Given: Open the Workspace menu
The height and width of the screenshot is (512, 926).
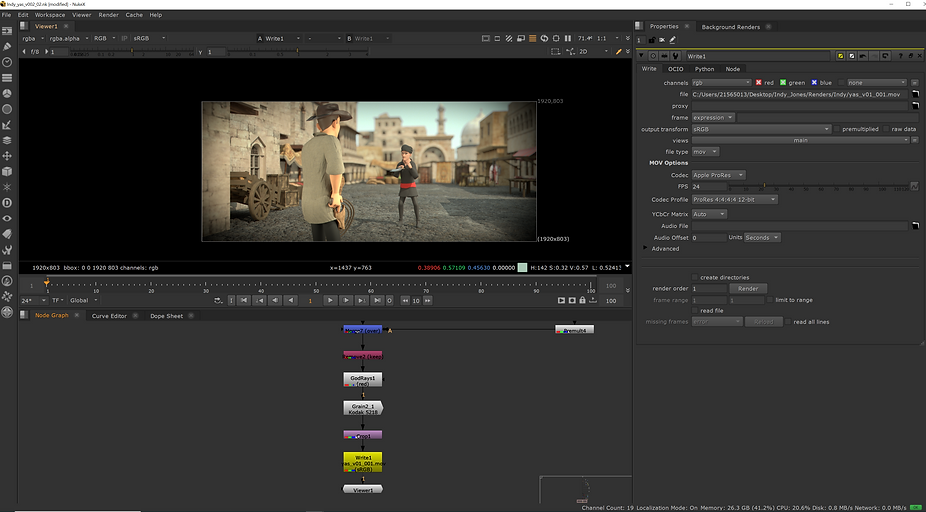Looking at the screenshot, I should [50, 15].
